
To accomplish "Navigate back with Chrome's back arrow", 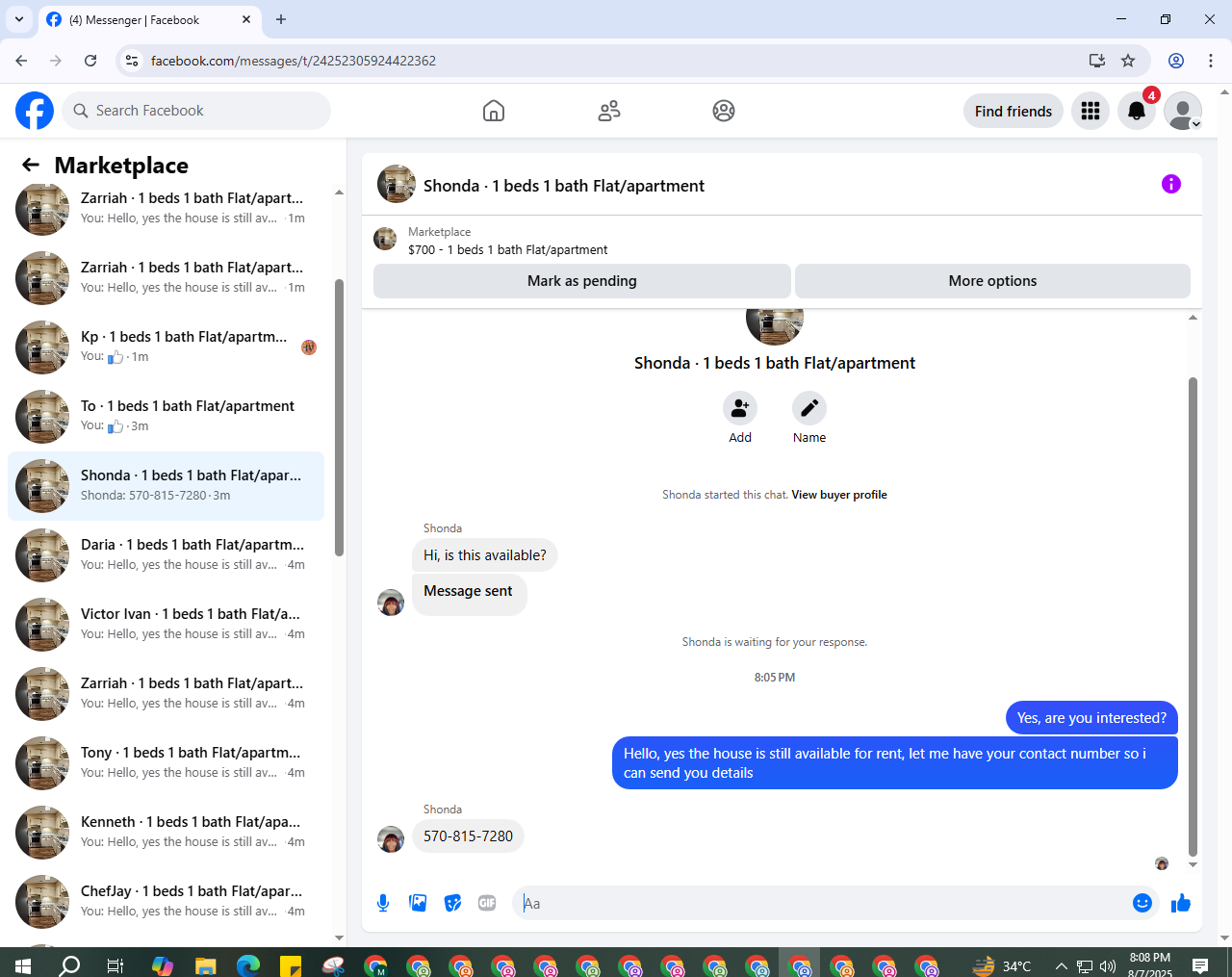I will click(21, 61).
